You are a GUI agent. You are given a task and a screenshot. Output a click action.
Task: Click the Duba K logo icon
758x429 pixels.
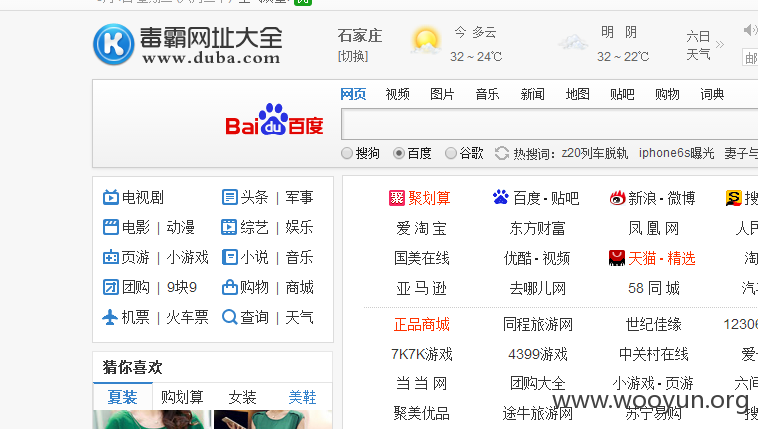click(114, 44)
